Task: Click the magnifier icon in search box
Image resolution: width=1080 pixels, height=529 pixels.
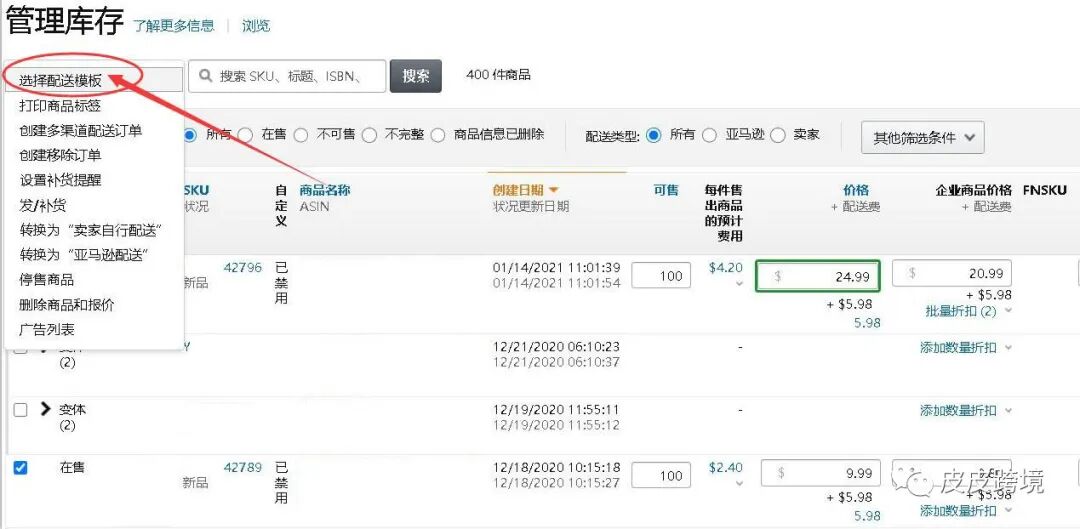Action: [x=205, y=76]
